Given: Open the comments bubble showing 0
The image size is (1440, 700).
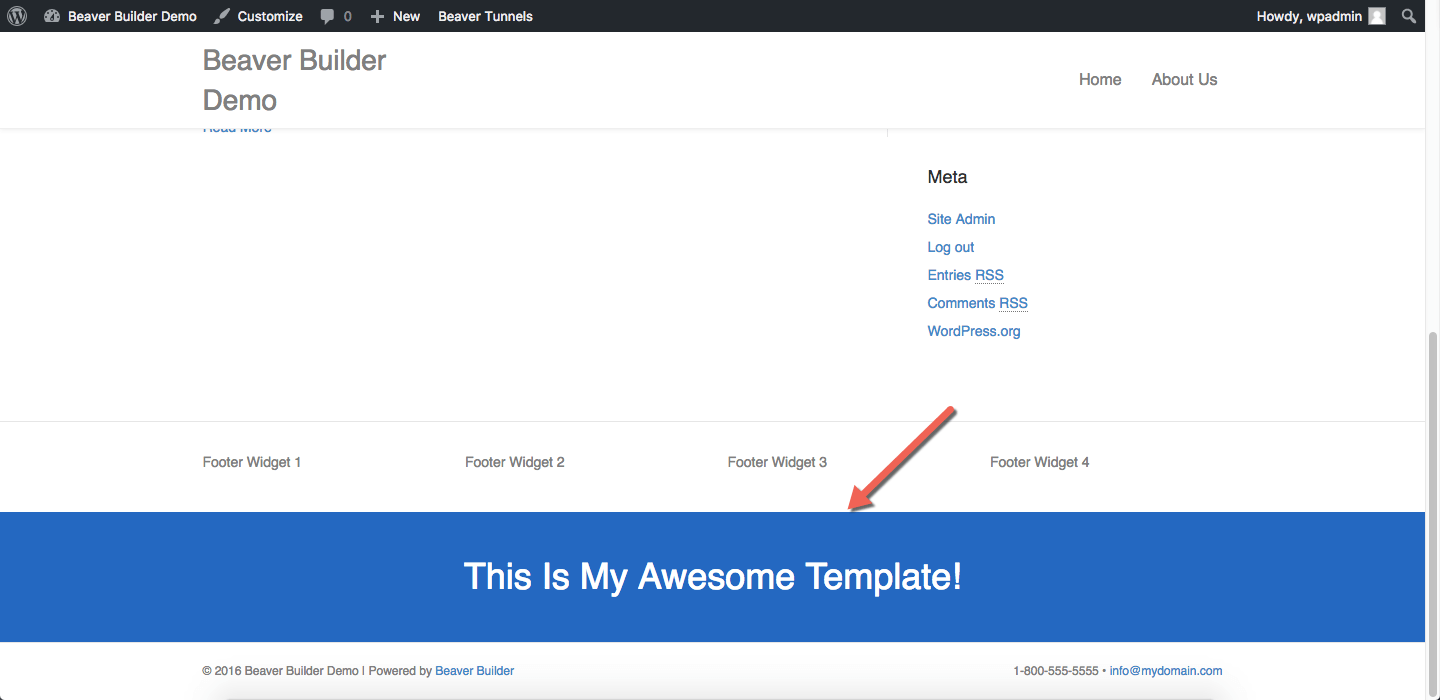Looking at the screenshot, I should [335, 15].
